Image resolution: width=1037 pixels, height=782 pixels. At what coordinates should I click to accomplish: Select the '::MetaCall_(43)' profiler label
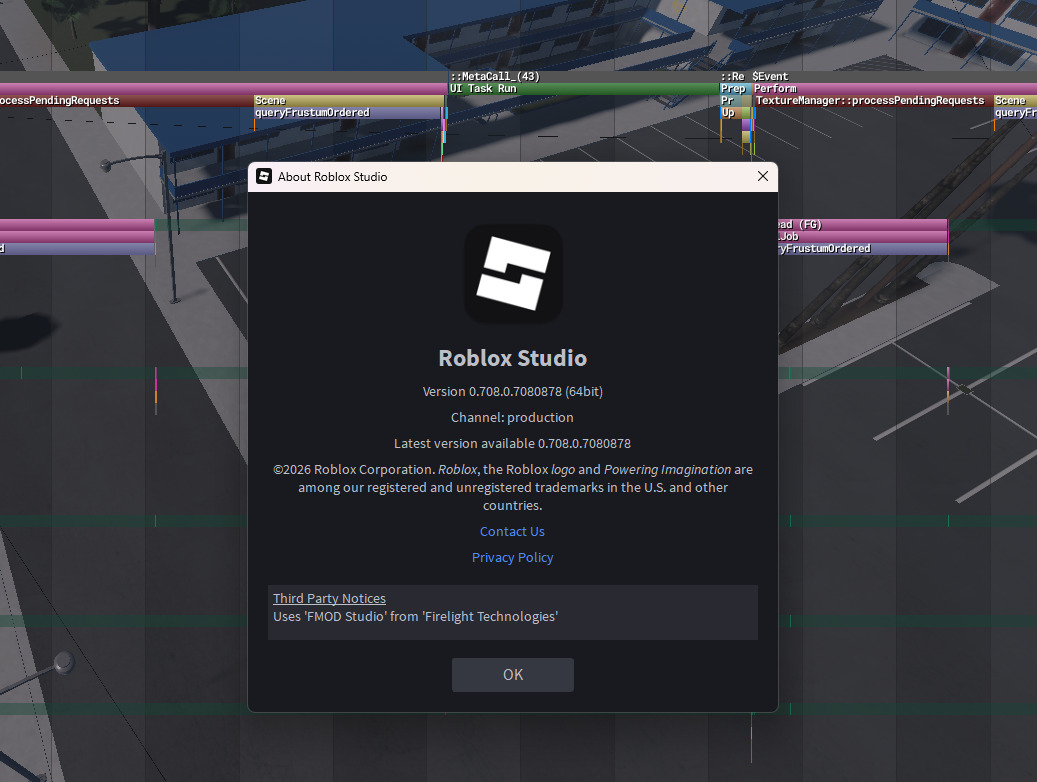495,77
